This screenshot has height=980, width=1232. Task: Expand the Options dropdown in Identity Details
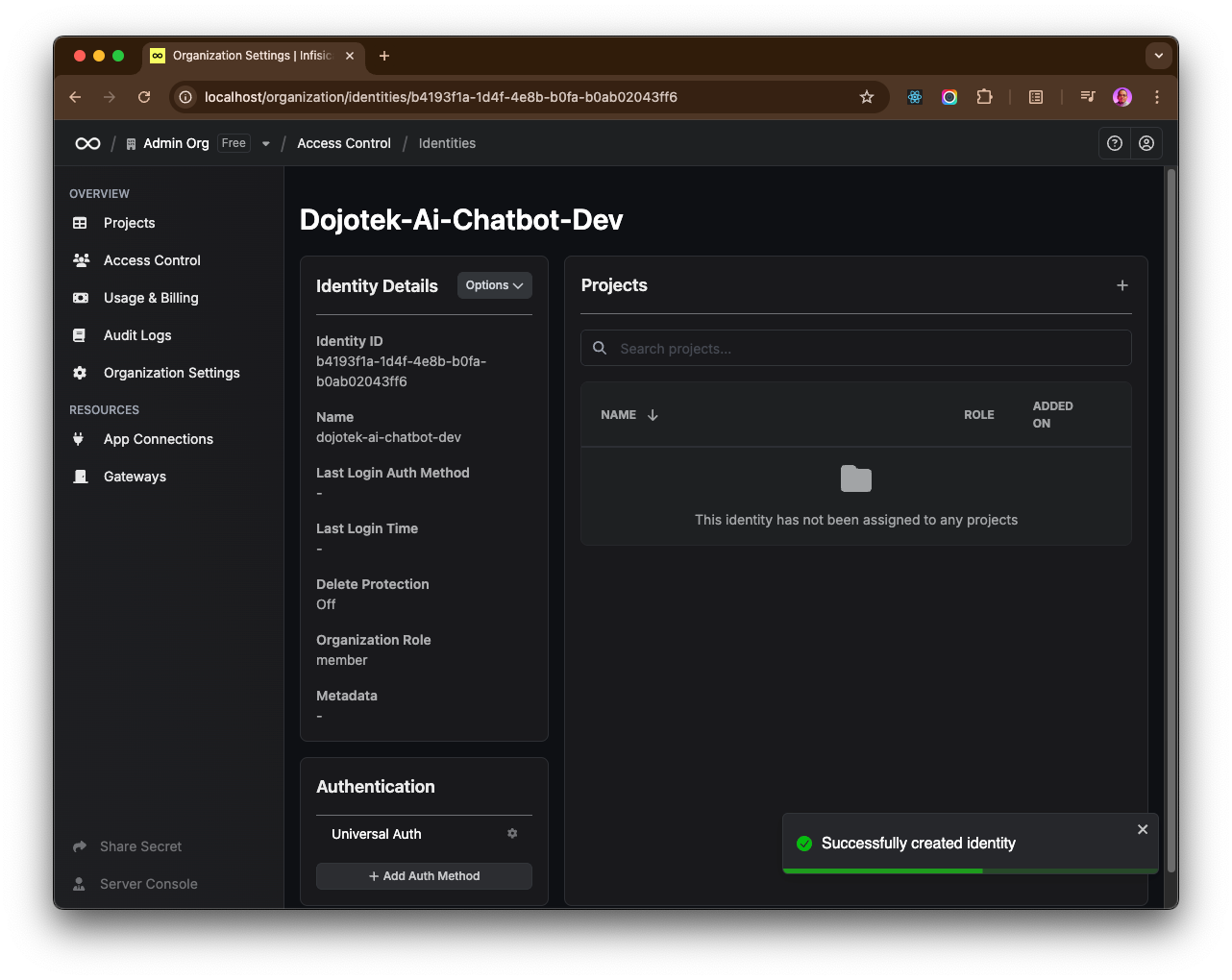tap(494, 285)
